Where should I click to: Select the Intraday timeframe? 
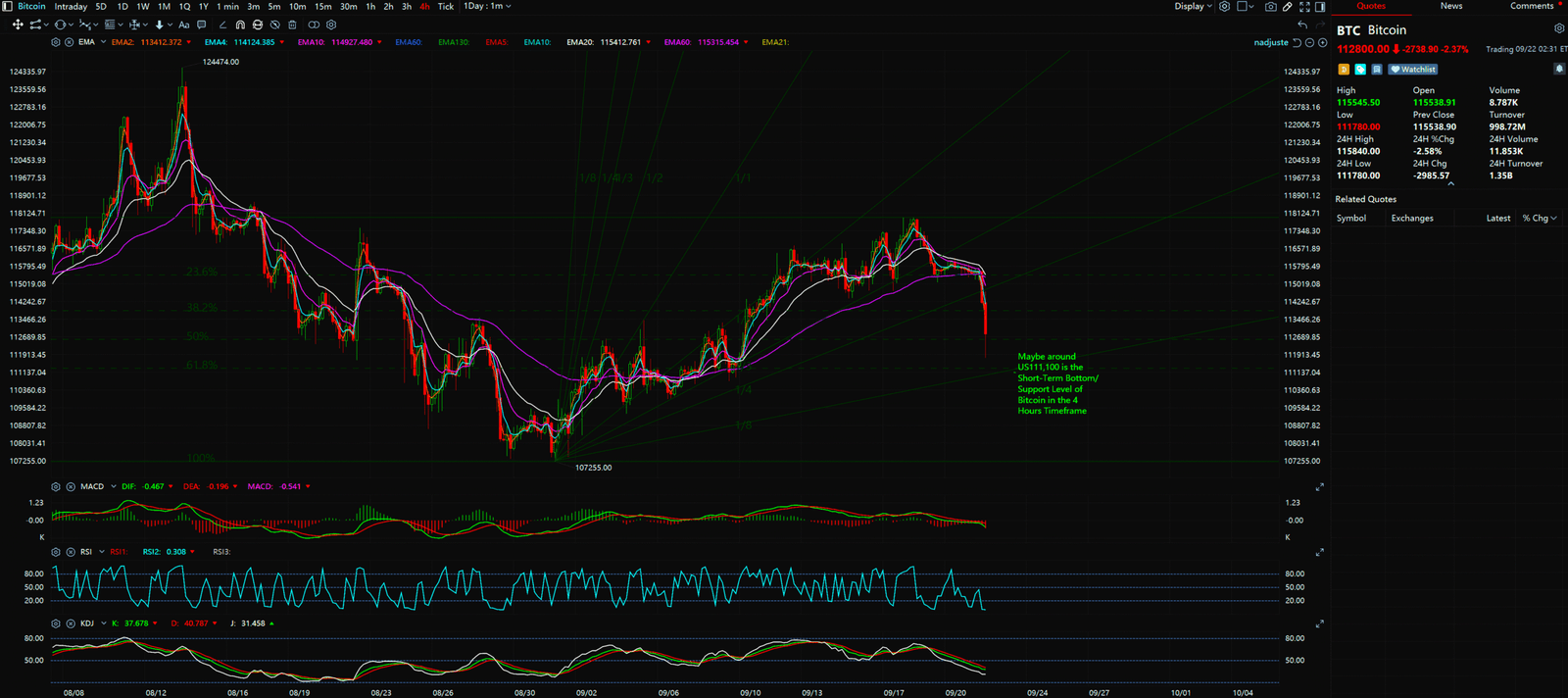click(x=71, y=6)
